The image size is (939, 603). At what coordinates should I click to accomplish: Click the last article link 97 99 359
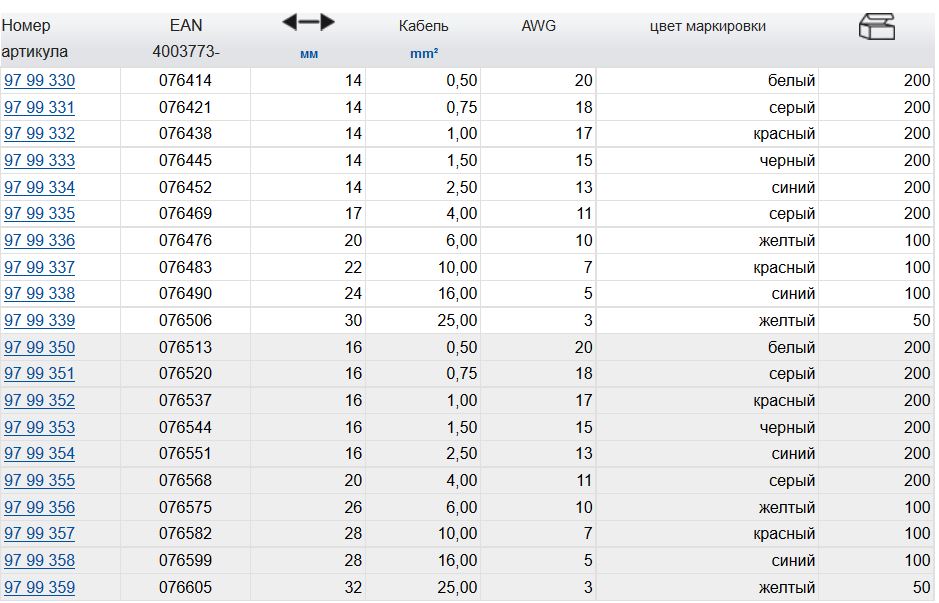tap(39, 588)
